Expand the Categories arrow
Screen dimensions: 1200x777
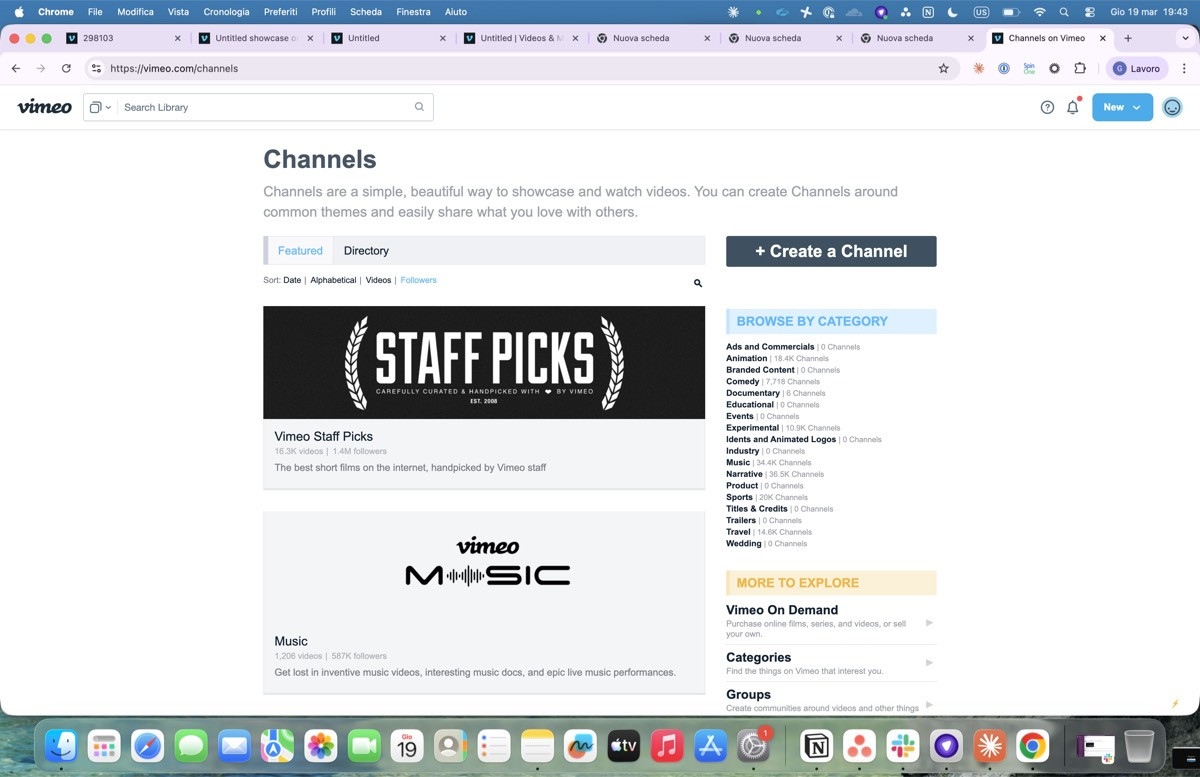pyautogui.click(x=929, y=662)
